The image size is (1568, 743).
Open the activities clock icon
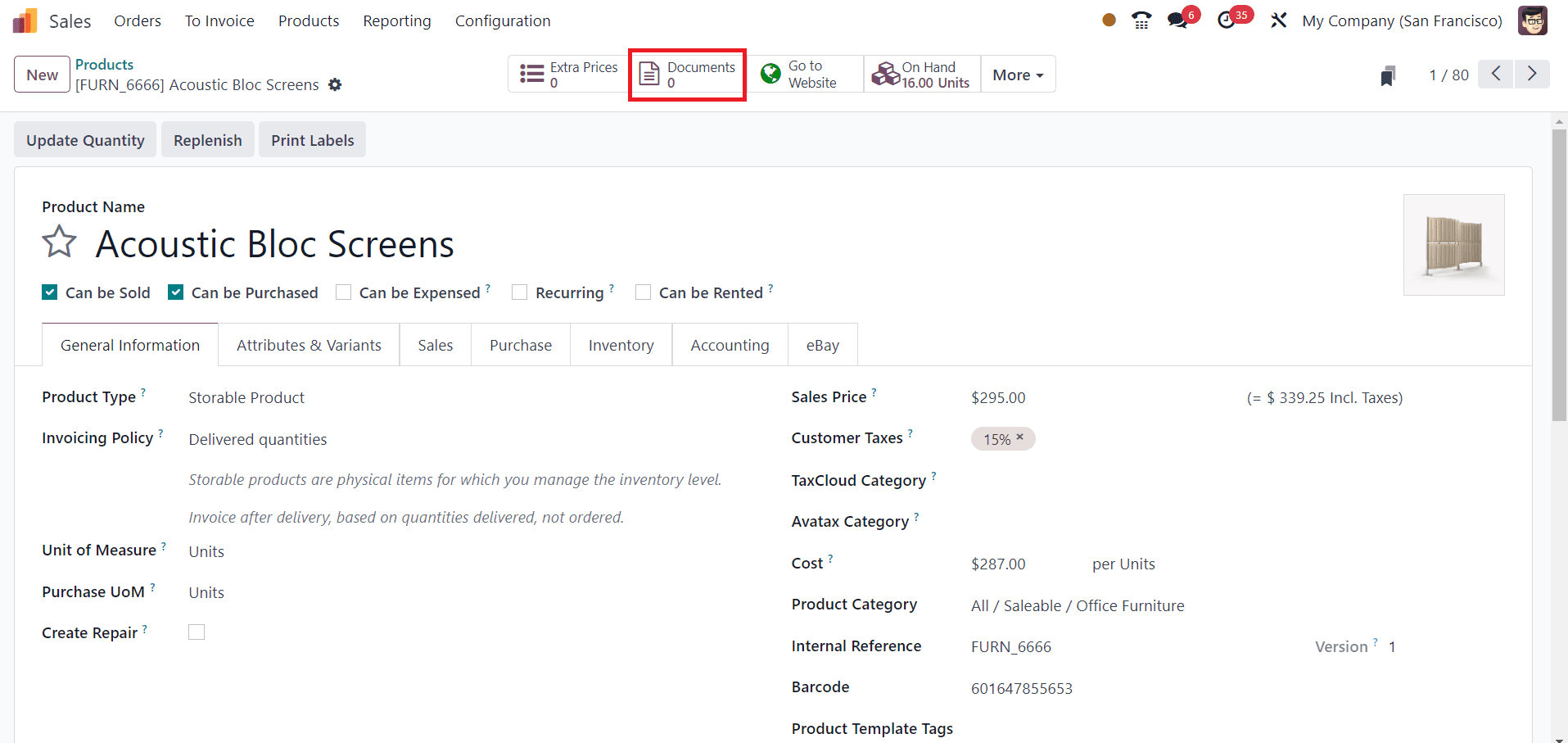1227,20
